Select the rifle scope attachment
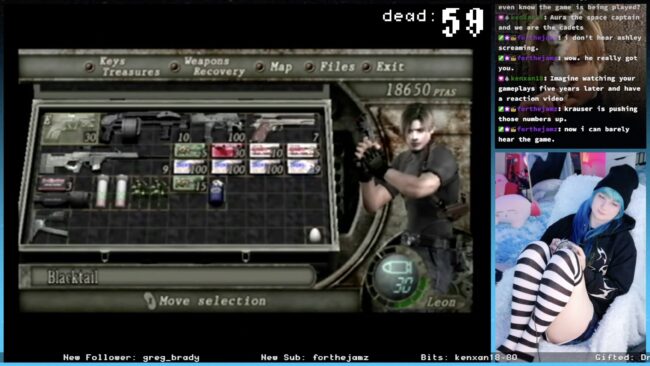Viewport: 650px width, 366px height. 61,200
